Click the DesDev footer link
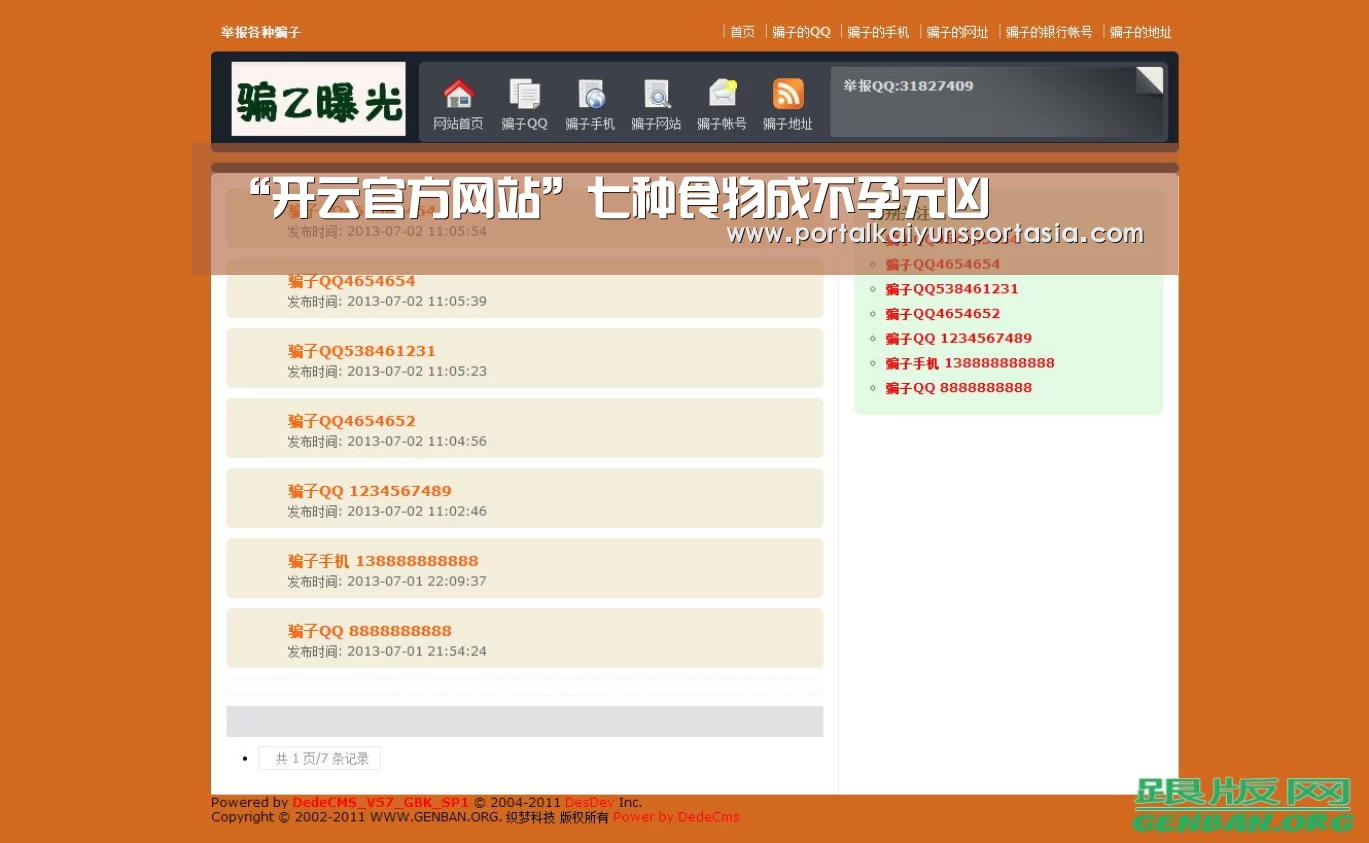The height and width of the screenshot is (843, 1369). tap(589, 802)
